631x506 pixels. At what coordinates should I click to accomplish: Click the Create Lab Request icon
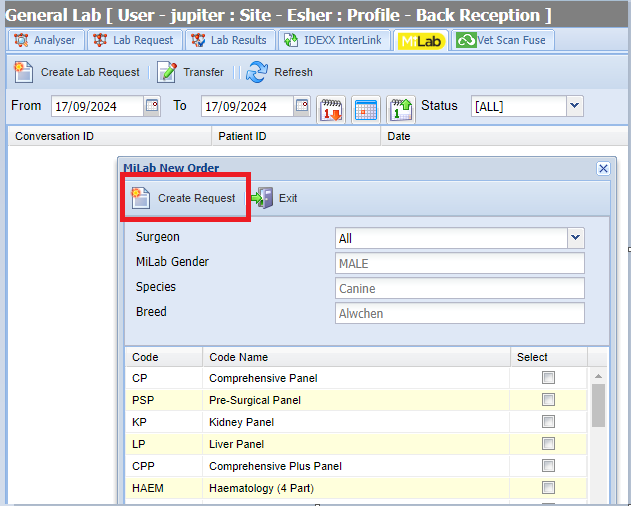click(x=23, y=72)
